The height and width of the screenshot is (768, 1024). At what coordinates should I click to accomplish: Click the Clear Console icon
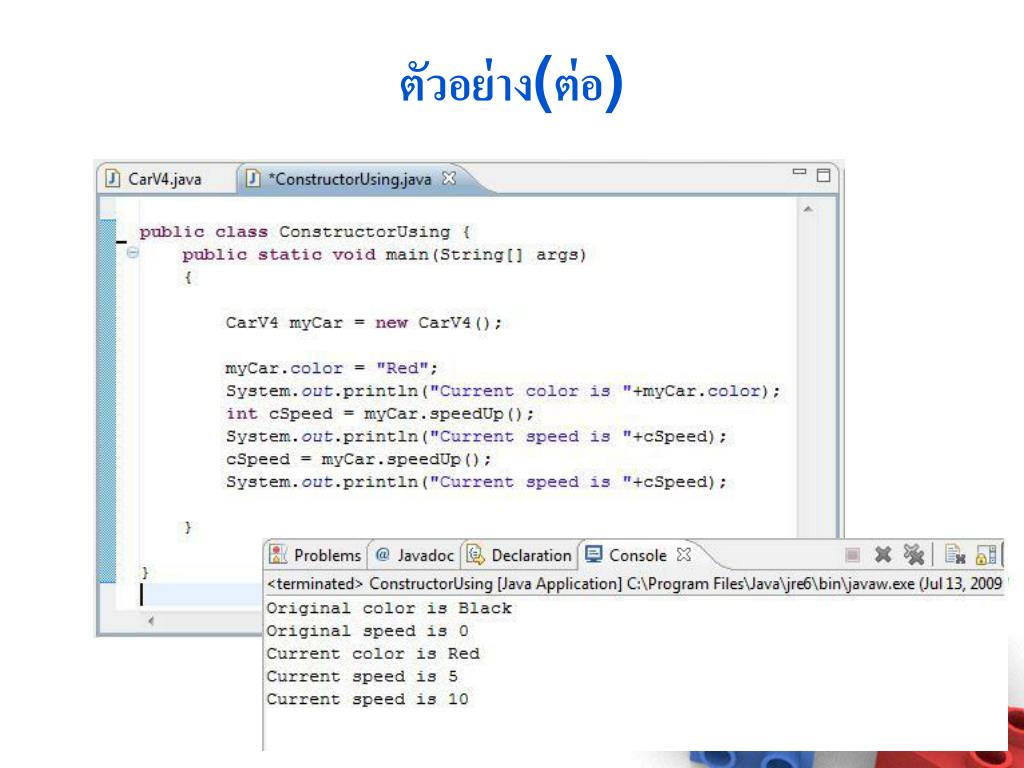(x=955, y=555)
